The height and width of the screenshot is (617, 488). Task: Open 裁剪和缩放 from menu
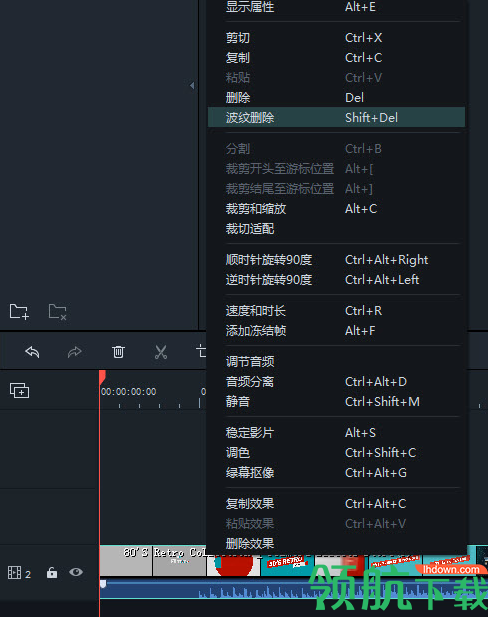pos(336,209)
